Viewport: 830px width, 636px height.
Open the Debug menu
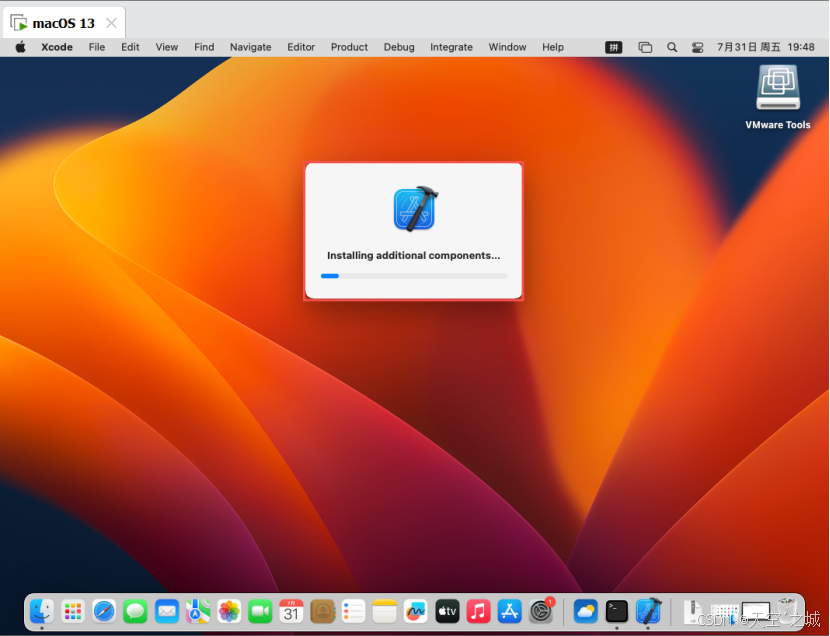tap(399, 47)
